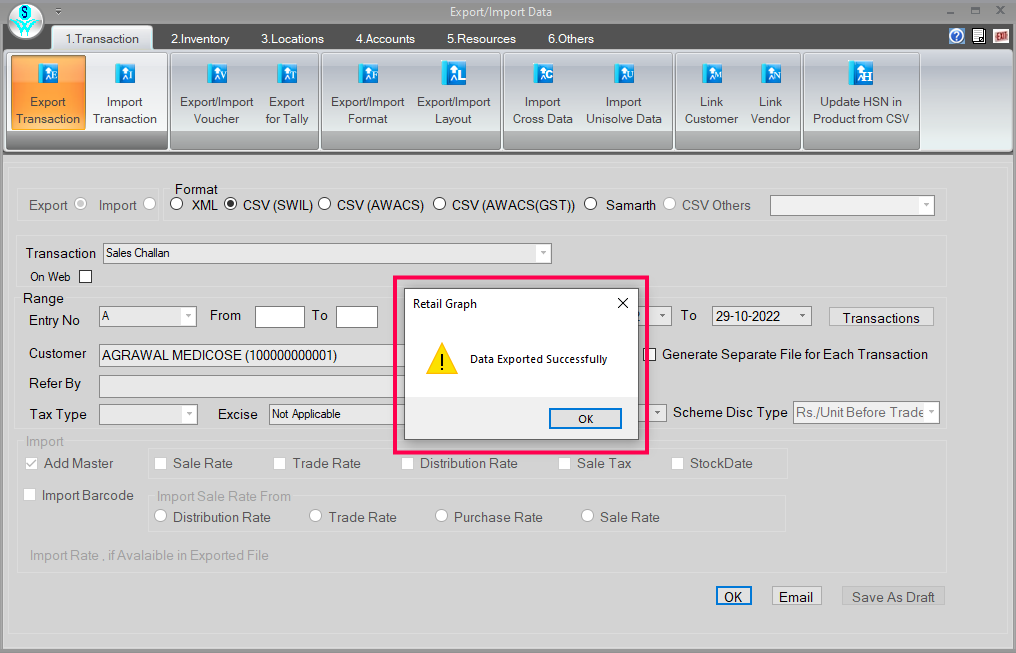Open Export/Import Layout tool
The image size is (1016, 653).
[x=454, y=93]
